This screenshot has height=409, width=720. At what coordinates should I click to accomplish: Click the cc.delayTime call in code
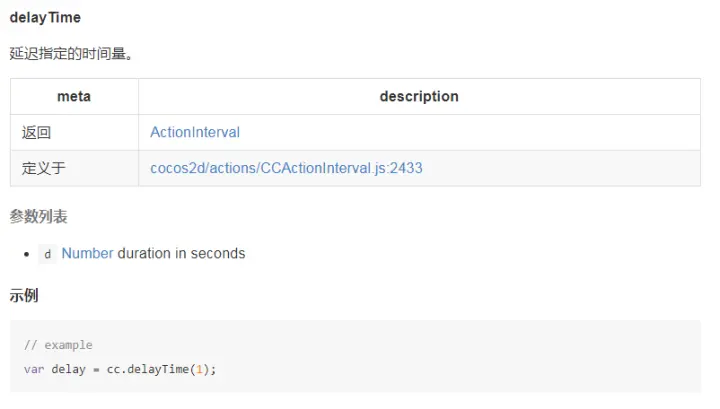(148, 369)
